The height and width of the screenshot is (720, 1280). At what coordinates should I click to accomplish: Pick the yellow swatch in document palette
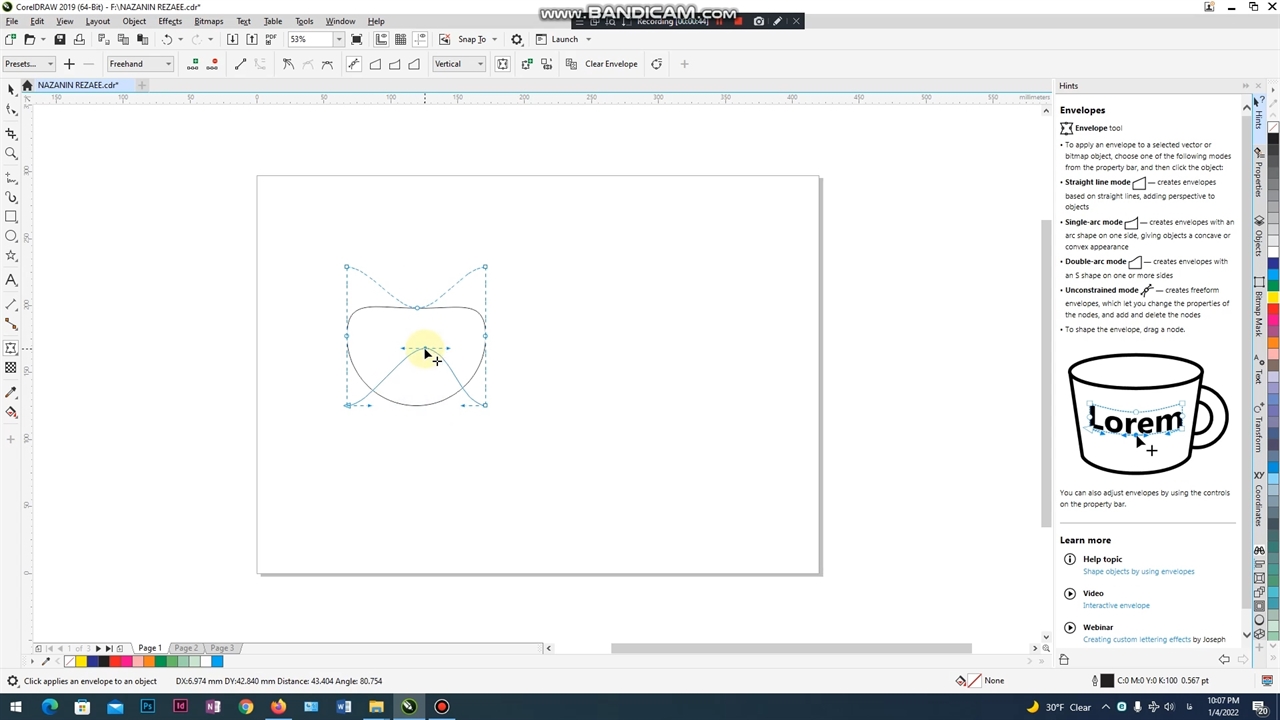80,662
